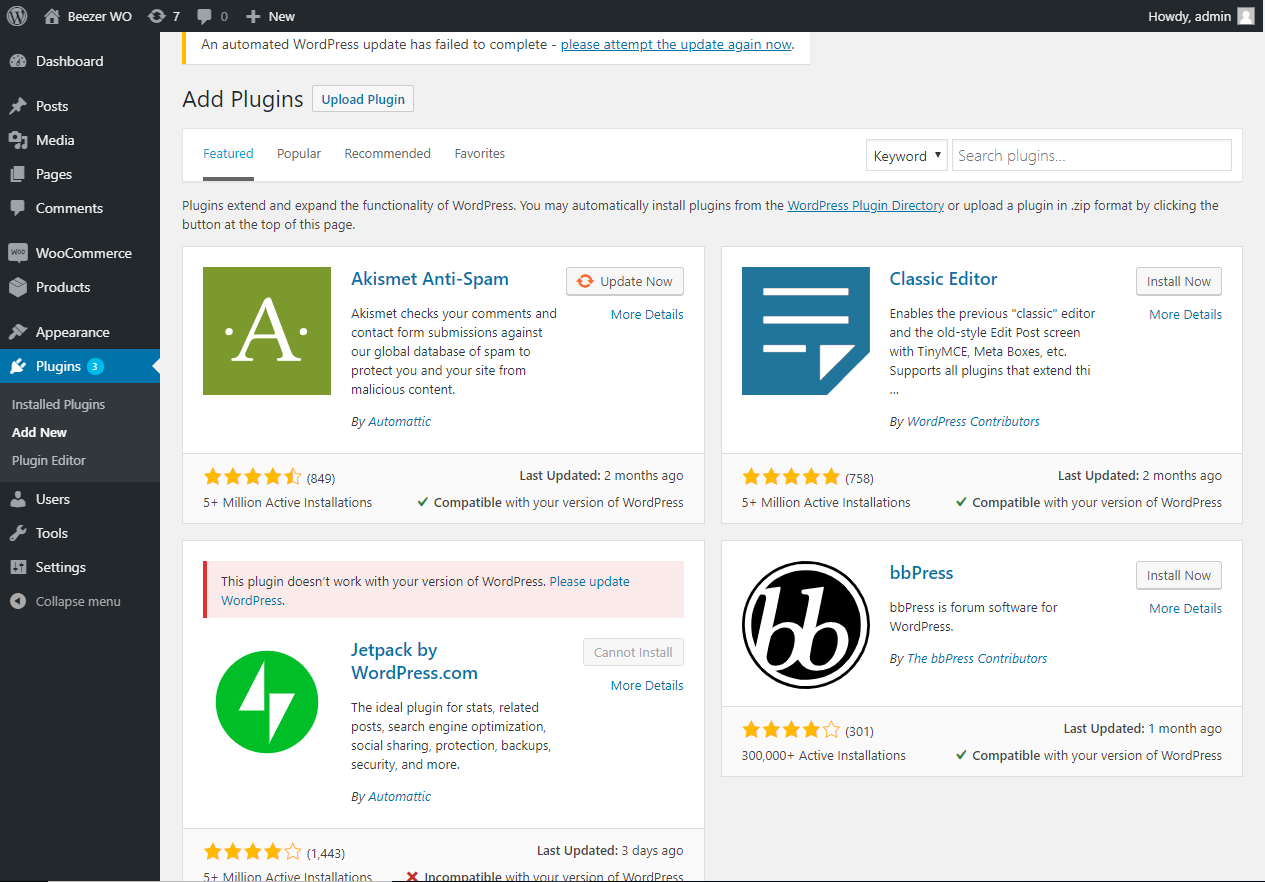Click the admin user avatar
1265x882 pixels.
pos(1245,16)
